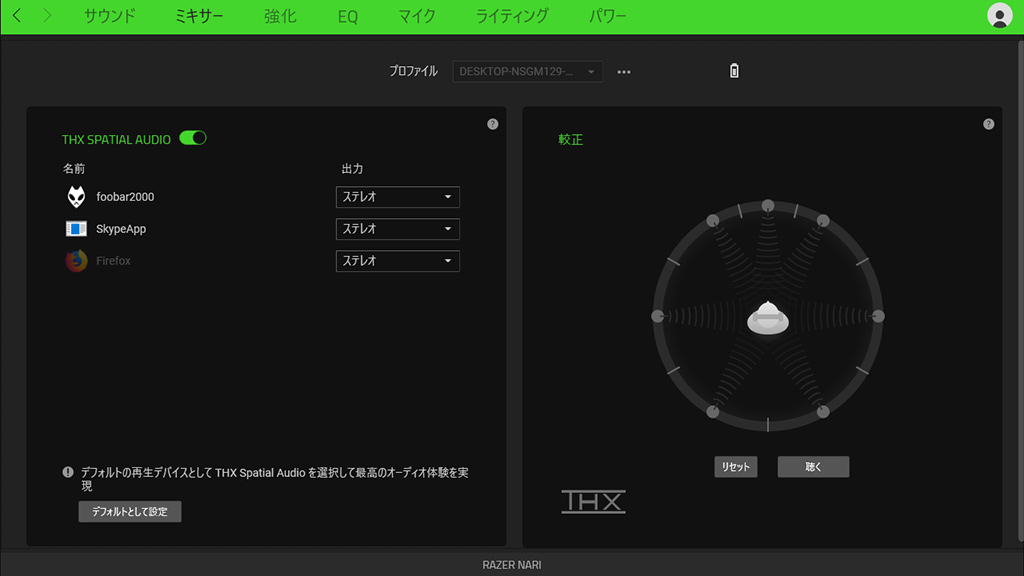This screenshot has height=576, width=1024.
Task: Select the front center speaker handle
Action: click(768, 206)
